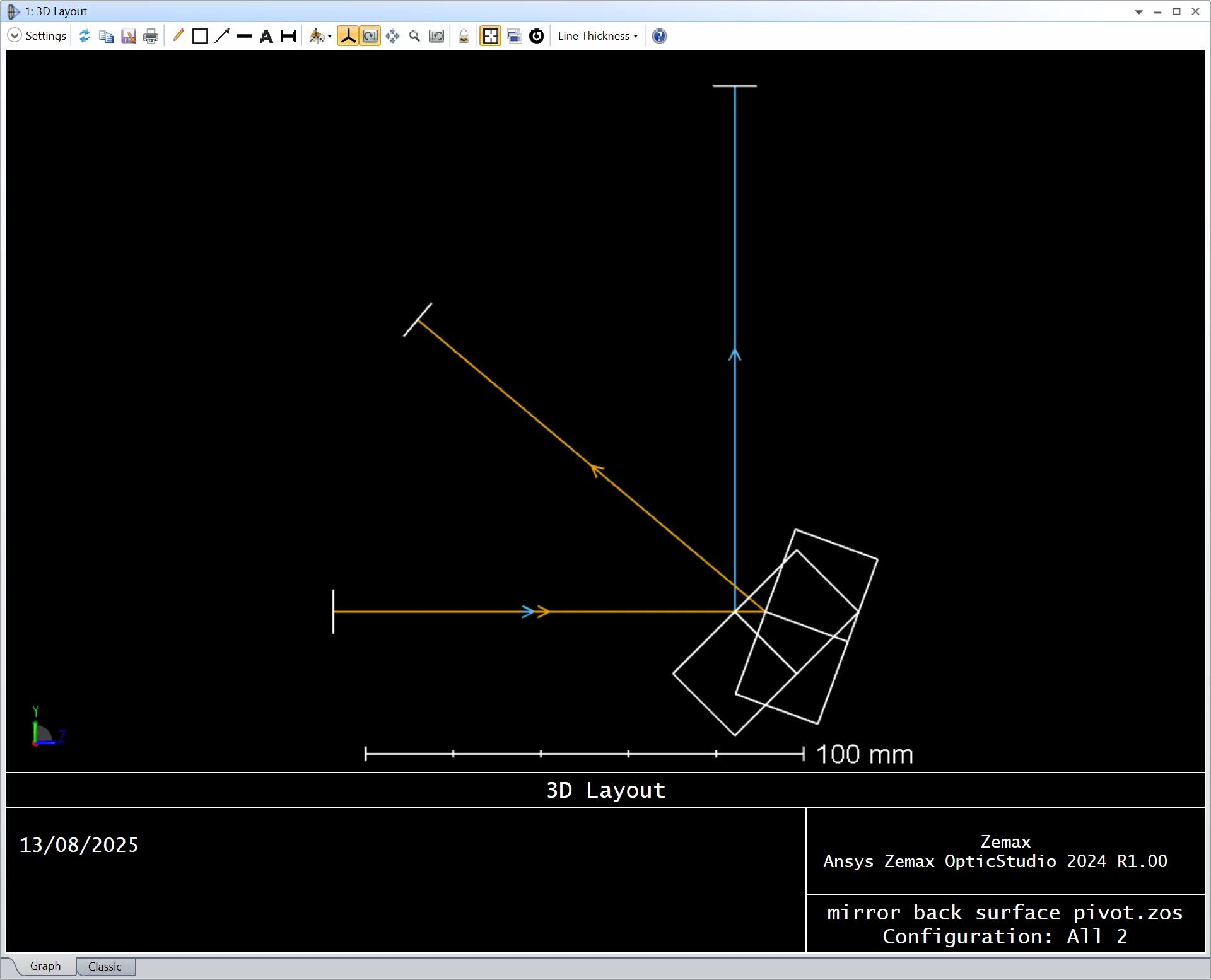Expand the Settings chevron

15,36
